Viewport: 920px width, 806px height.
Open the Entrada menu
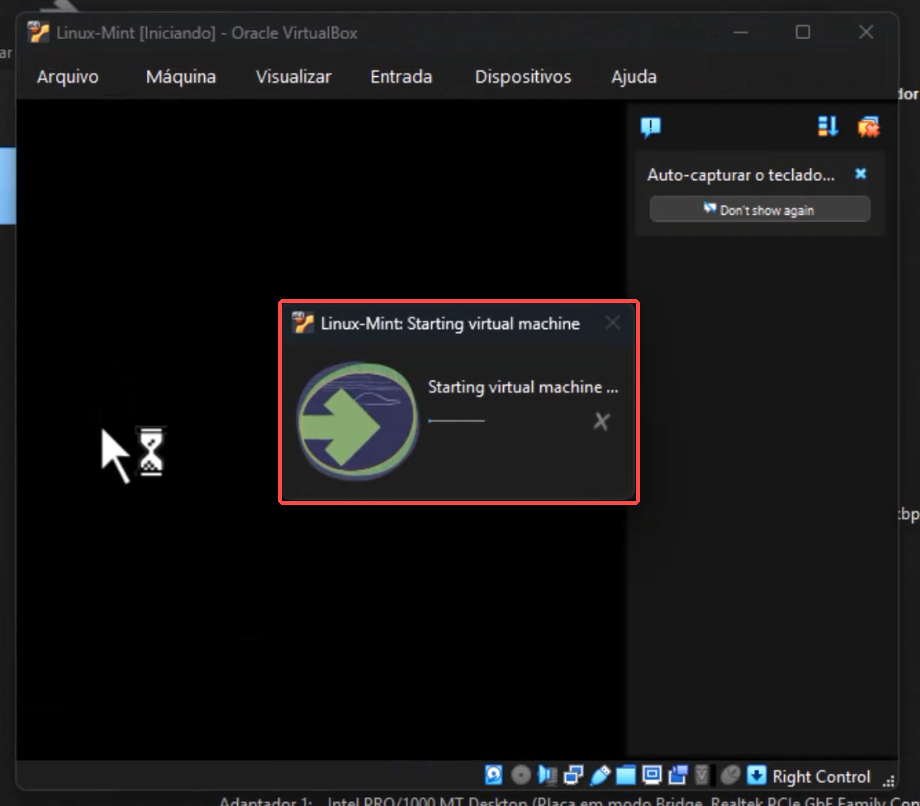point(401,77)
